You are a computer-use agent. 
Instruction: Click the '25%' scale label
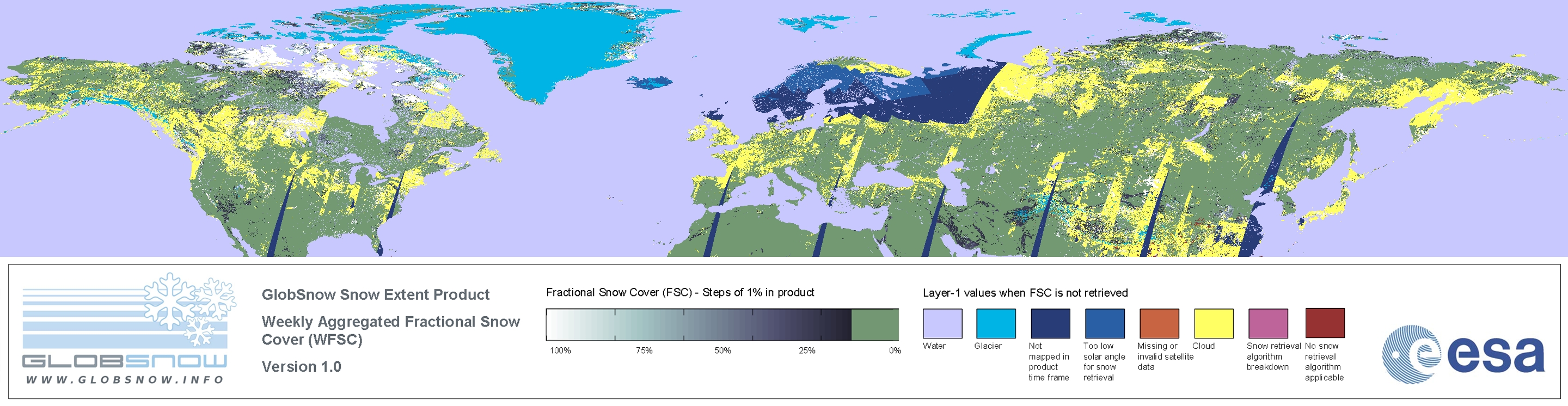click(x=807, y=350)
